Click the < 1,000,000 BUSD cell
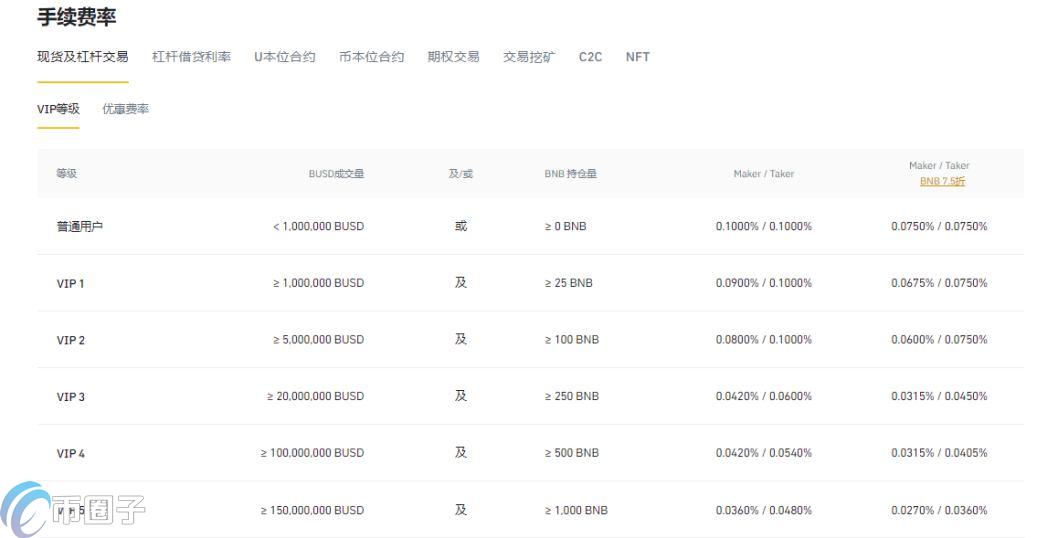The width and height of the screenshot is (1058, 538). pos(318,226)
